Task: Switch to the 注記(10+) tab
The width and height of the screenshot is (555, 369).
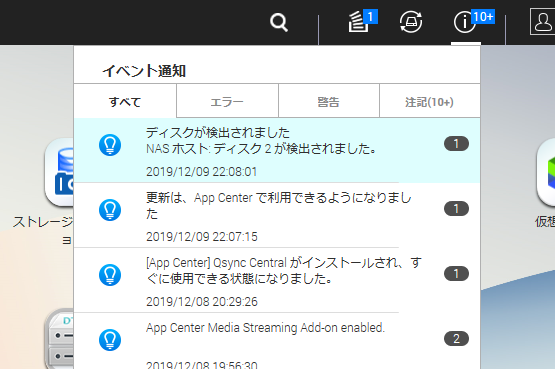Action: [x=430, y=102]
